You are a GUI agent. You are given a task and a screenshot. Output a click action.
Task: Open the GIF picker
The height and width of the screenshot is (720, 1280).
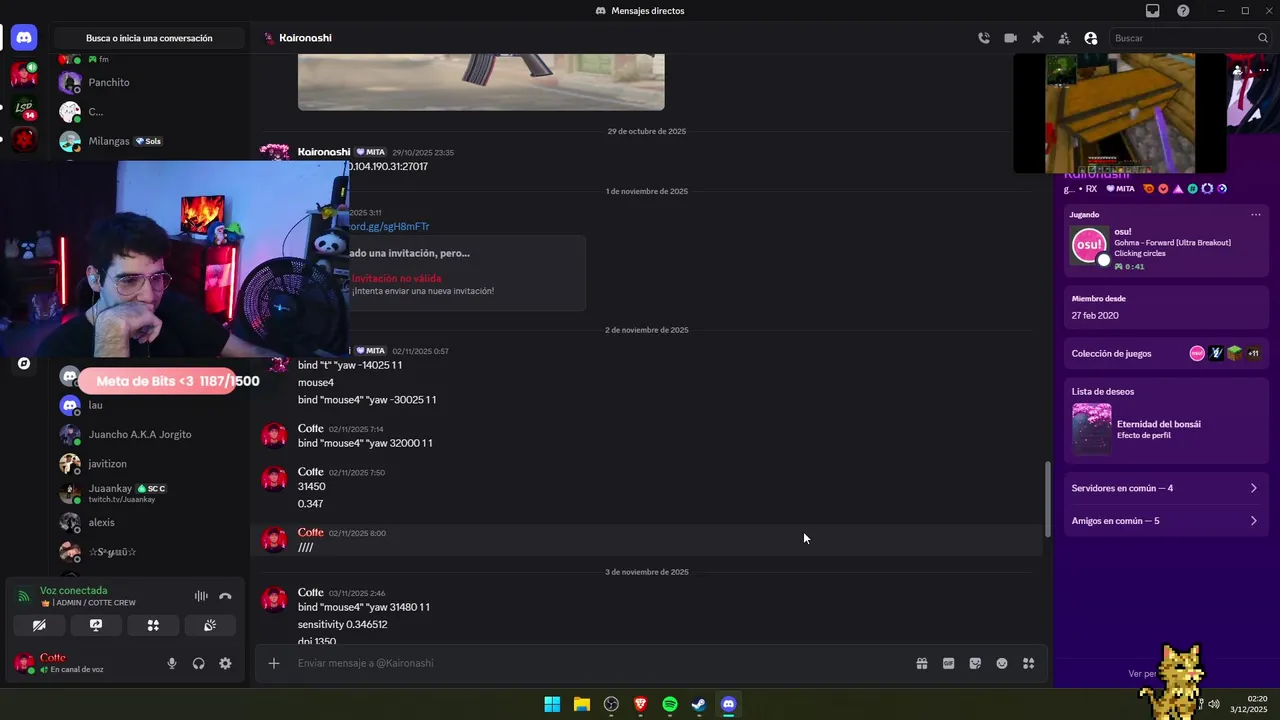pos(948,663)
